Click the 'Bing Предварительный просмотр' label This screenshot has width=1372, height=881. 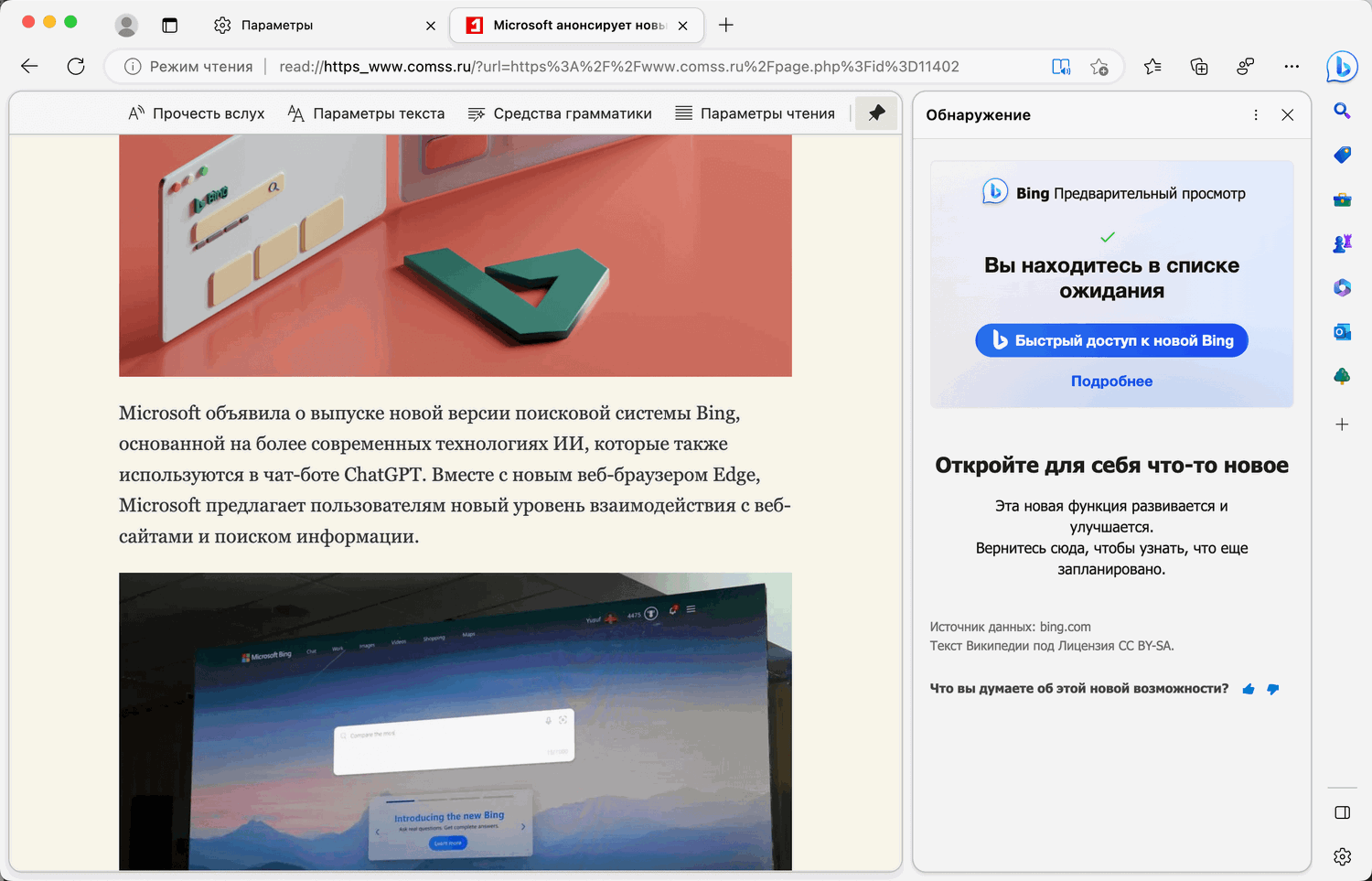pos(1131,194)
